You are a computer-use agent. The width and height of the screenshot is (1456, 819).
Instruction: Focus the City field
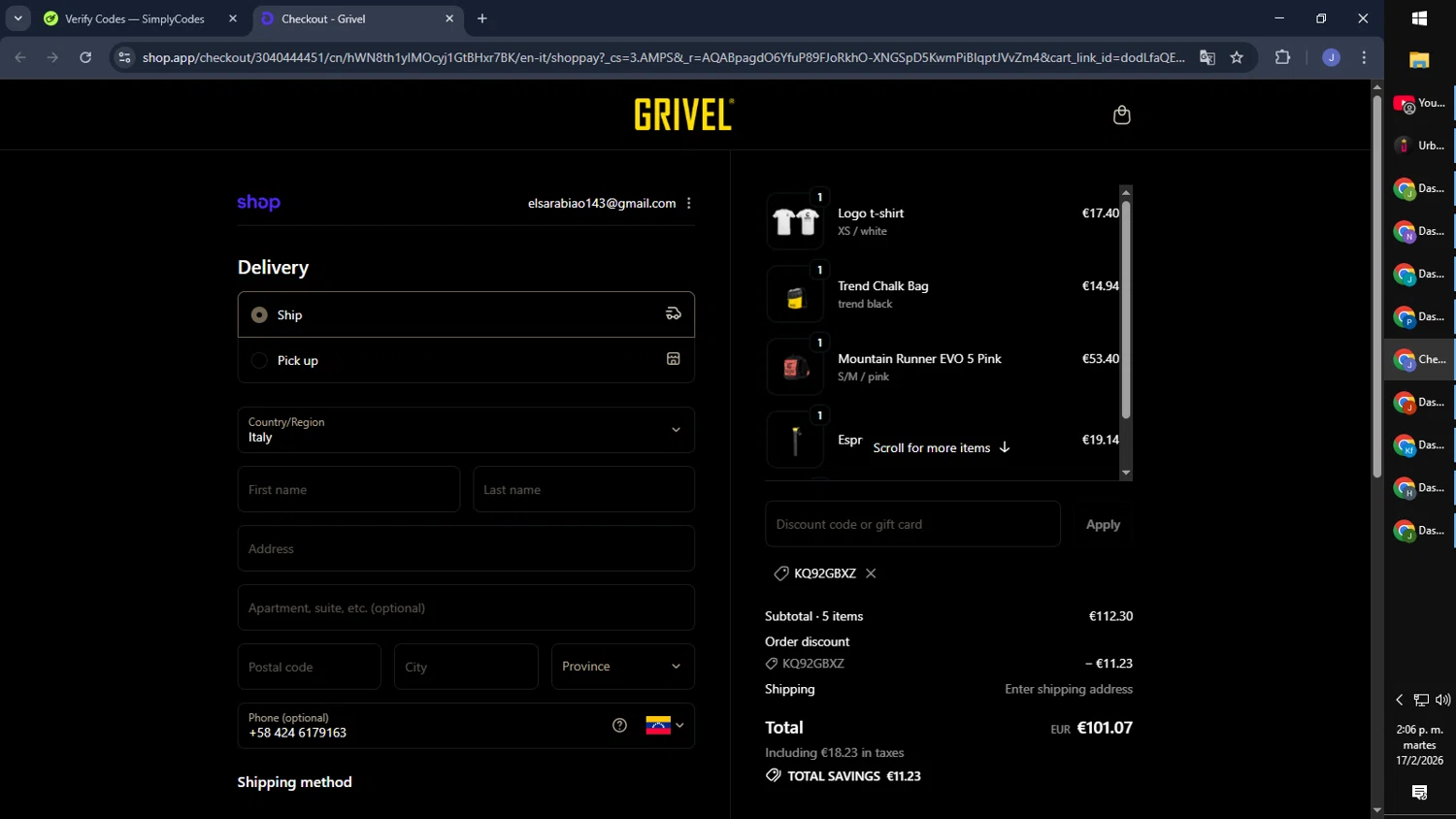point(466,667)
